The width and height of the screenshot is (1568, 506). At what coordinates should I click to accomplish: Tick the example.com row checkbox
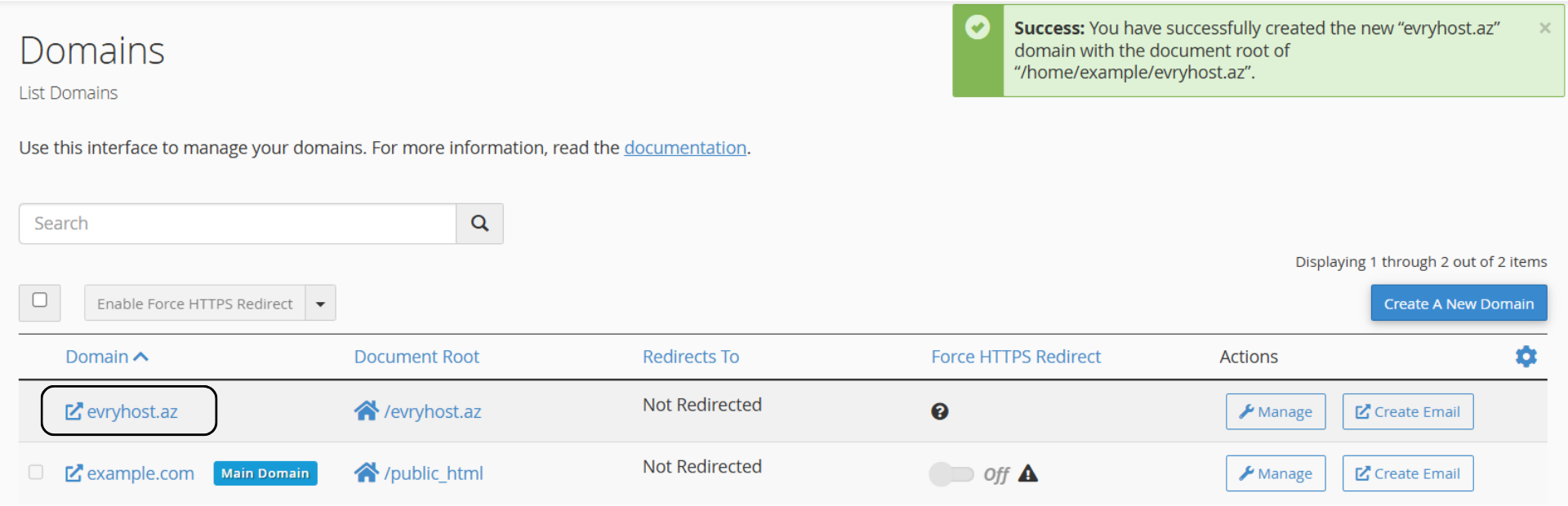(36, 472)
